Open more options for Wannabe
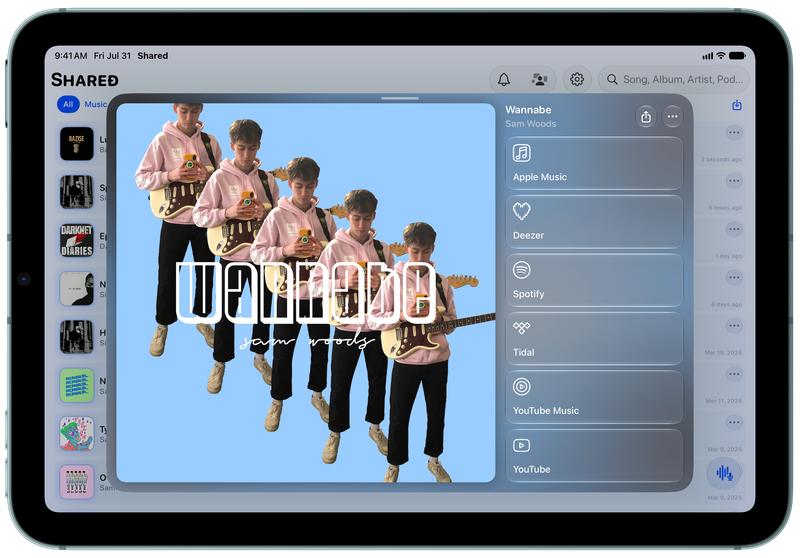Image resolution: width=800 pixels, height=558 pixels. coord(672,117)
